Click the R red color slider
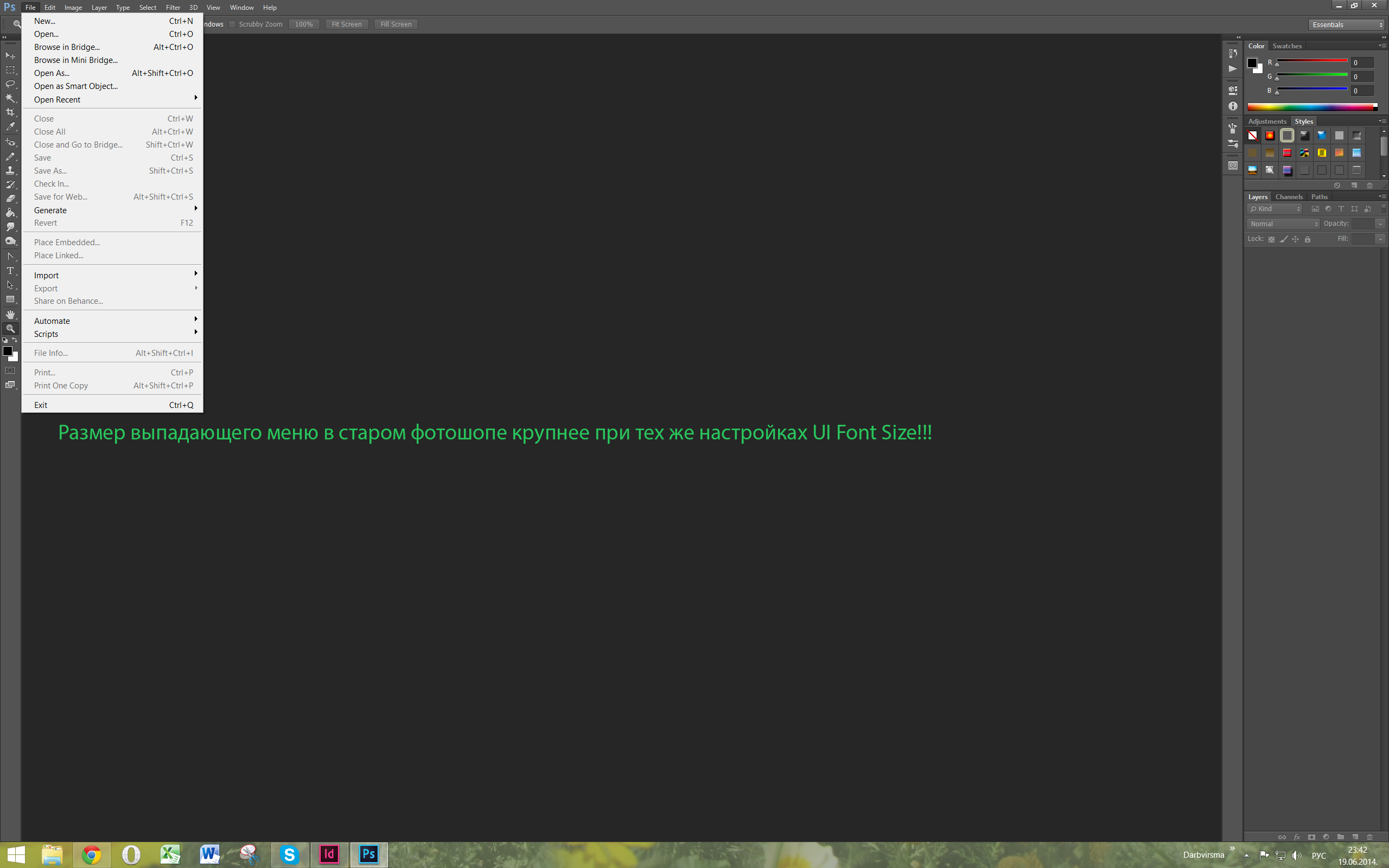Image resolution: width=1389 pixels, height=868 pixels. point(1311,61)
